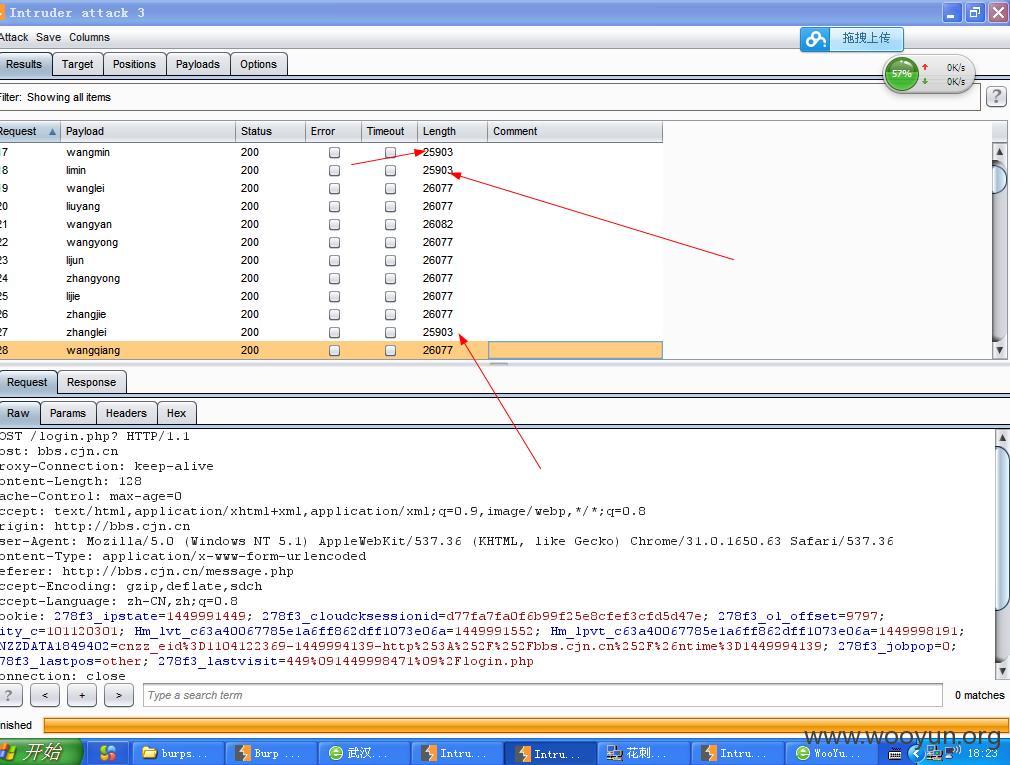Expand hidden tray icons arrow
The height and width of the screenshot is (765, 1010).
click(915, 753)
